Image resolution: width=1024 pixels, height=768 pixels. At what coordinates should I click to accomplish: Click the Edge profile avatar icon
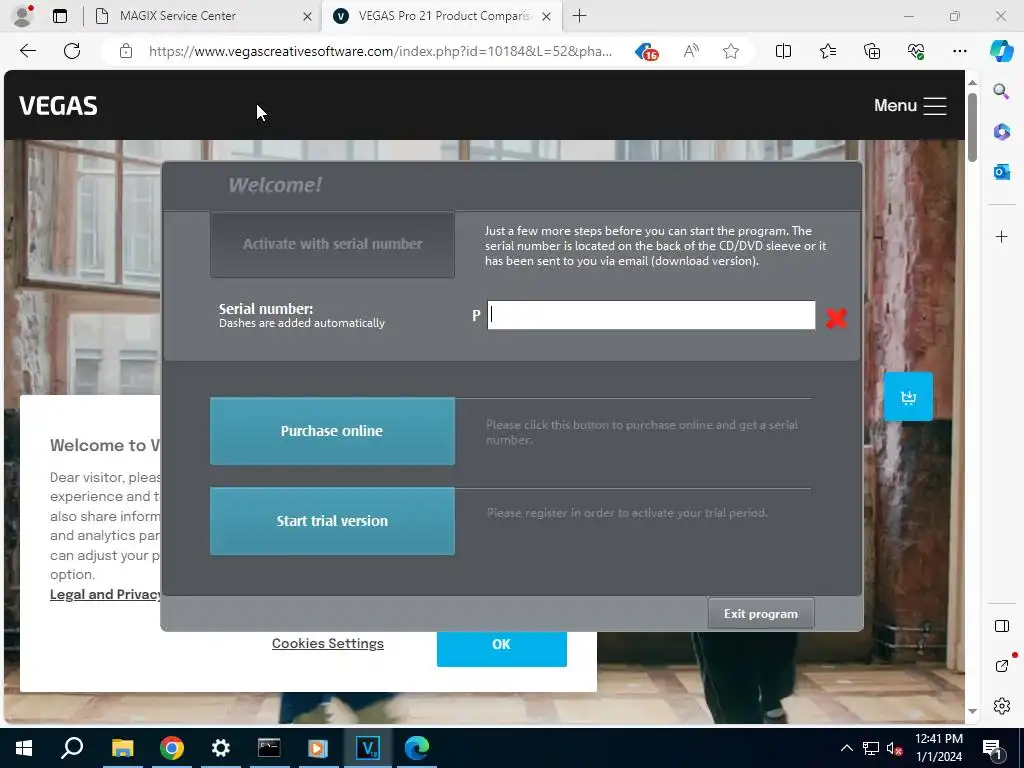(23, 16)
